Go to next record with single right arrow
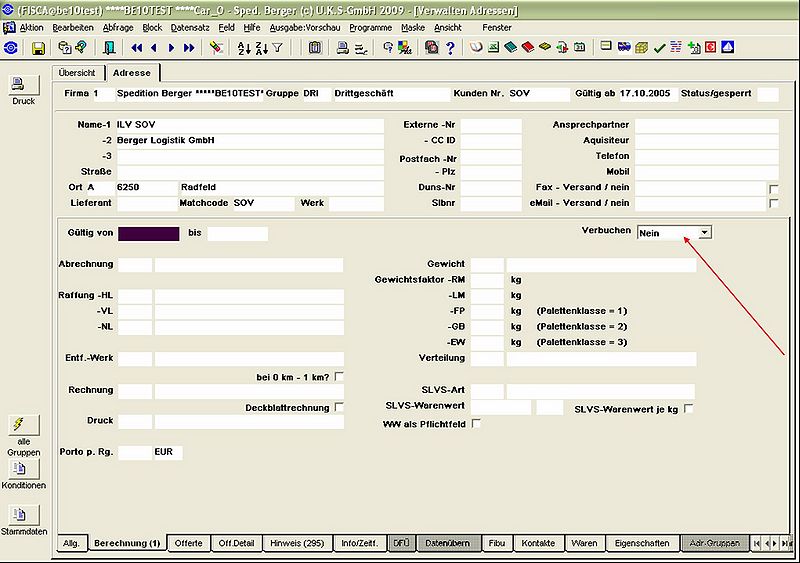 (171, 48)
